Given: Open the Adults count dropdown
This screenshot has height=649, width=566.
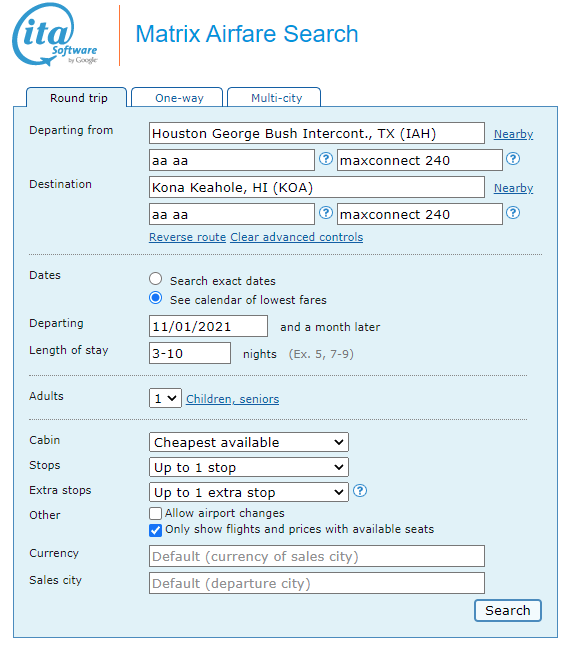Looking at the screenshot, I should (165, 399).
